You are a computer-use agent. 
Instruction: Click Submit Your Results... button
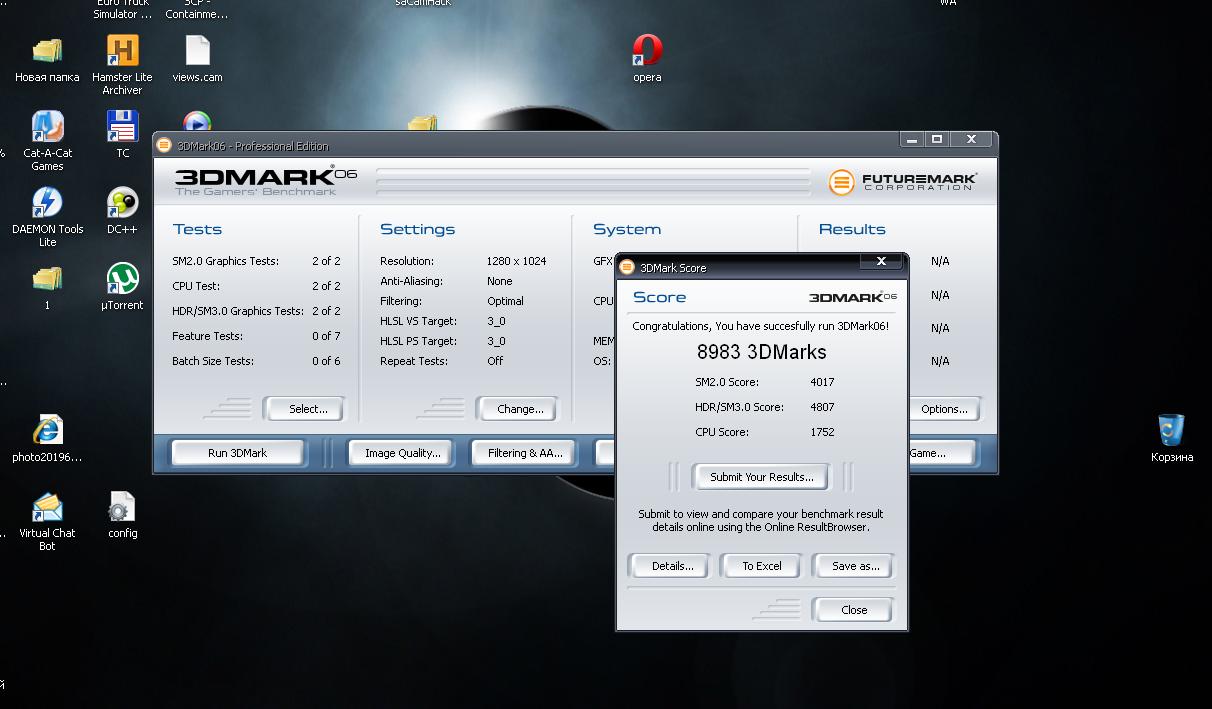(762, 477)
